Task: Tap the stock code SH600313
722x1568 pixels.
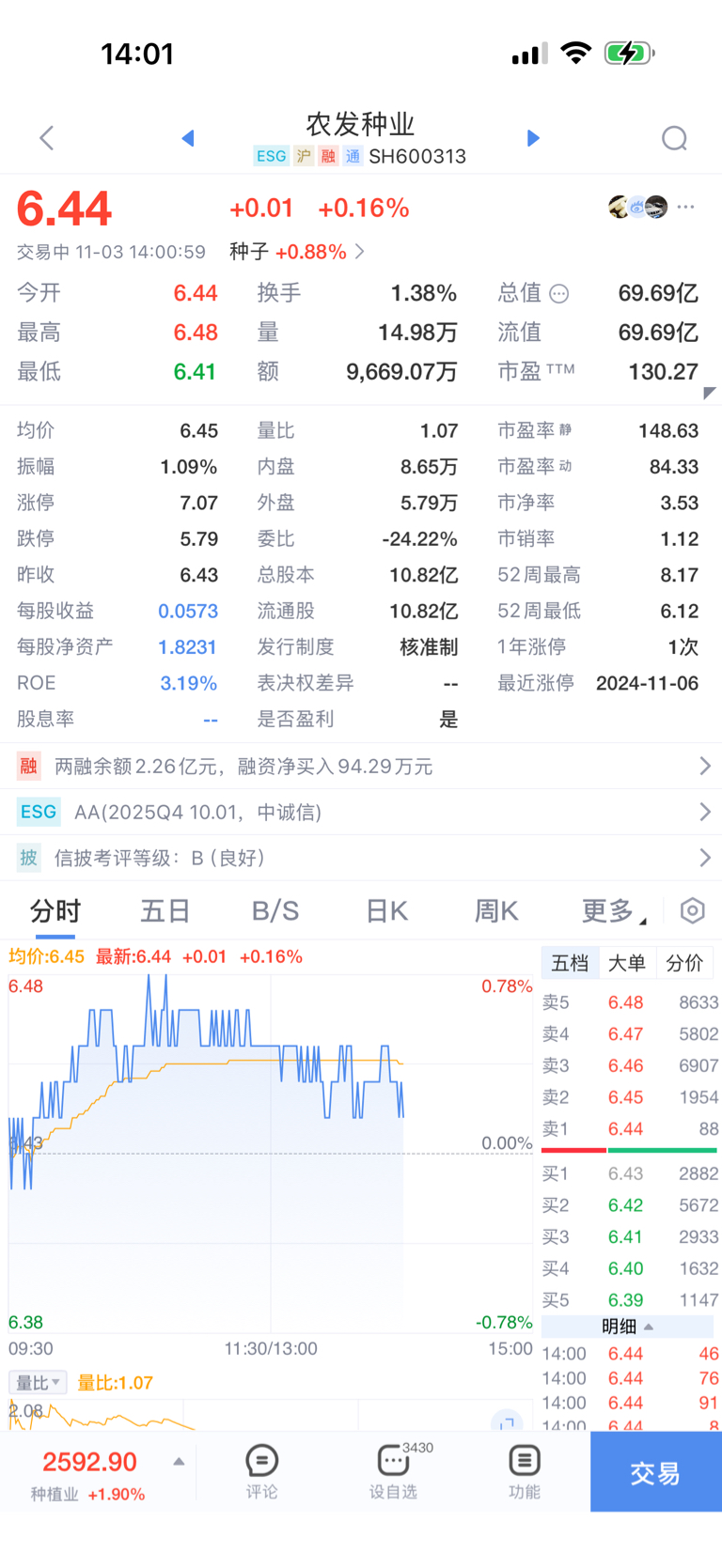Action: tap(417, 156)
